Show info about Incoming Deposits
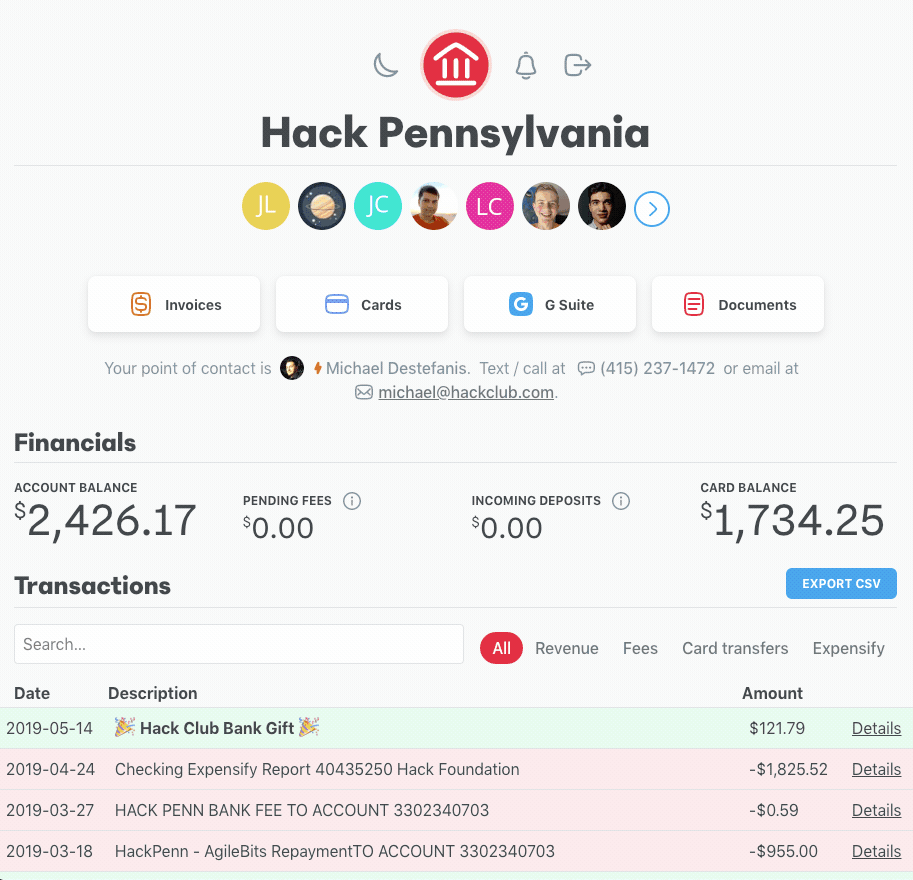Image resolution: width=913 pixels, height=880 pixels. pos(621,501)
